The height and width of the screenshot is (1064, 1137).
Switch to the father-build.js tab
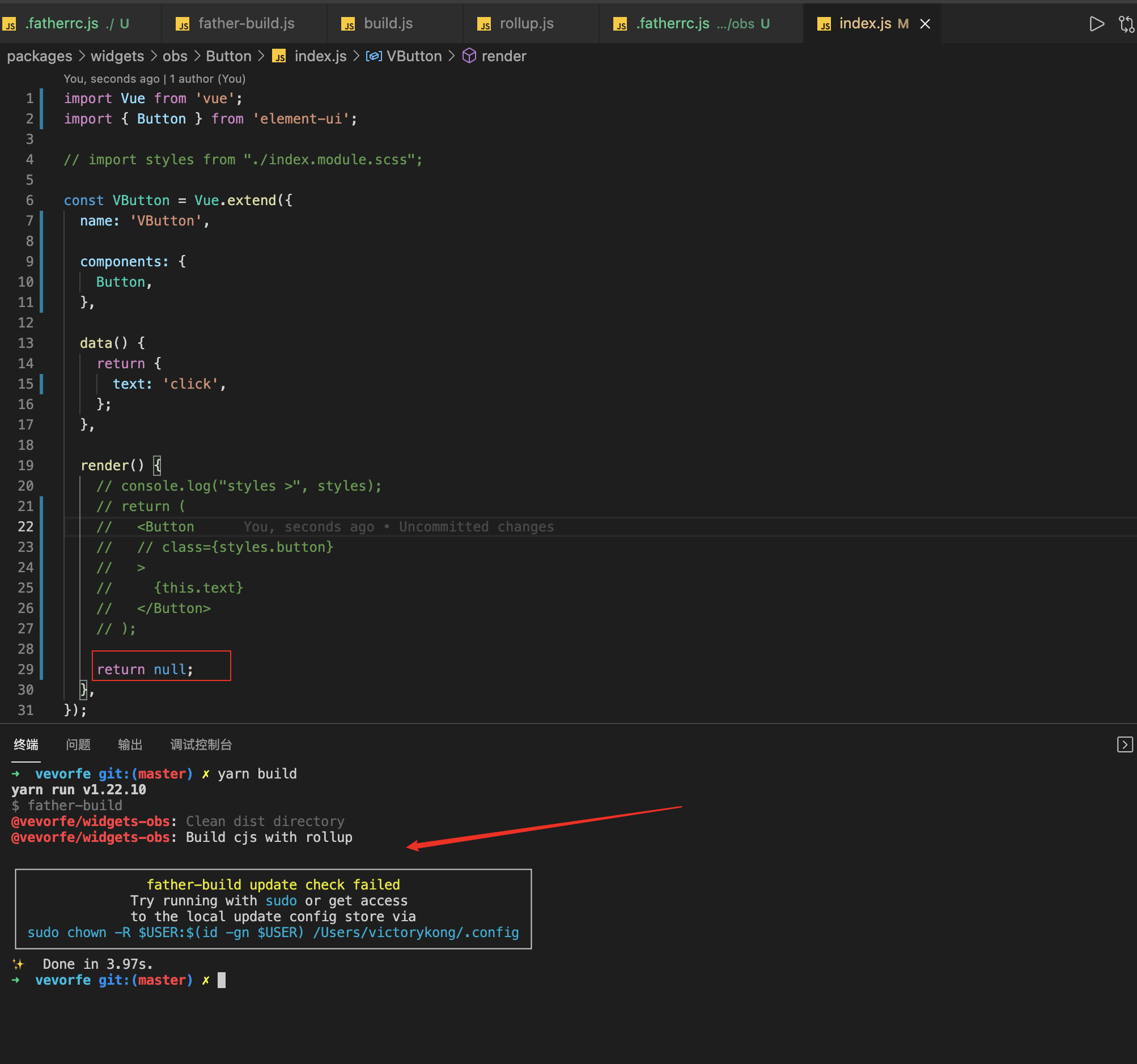click(x=246, y=23)
